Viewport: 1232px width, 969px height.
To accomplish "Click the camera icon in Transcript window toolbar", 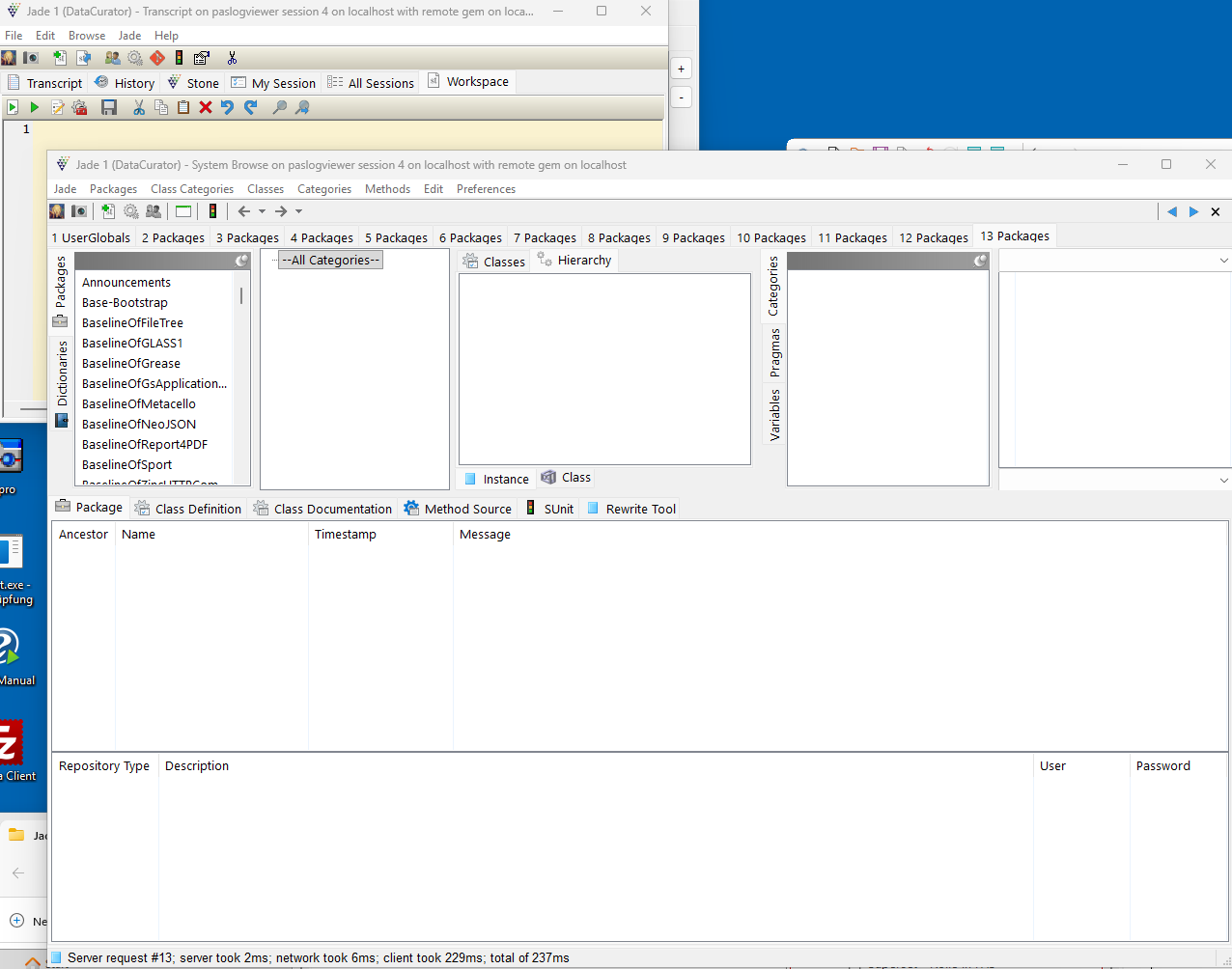I will (x=31, y=58).
